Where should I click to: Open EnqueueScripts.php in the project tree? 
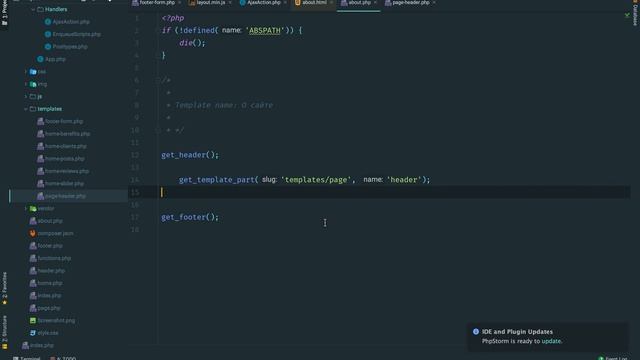[76, 34]
